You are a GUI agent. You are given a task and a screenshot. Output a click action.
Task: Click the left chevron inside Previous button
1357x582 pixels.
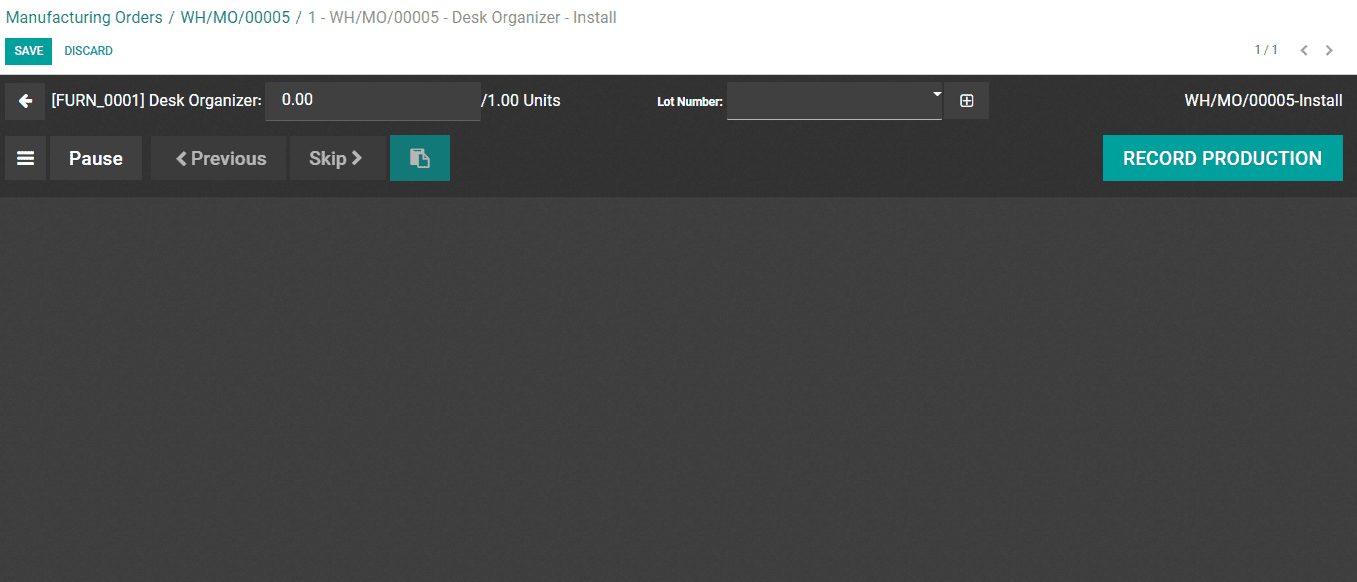pos(182,157)
